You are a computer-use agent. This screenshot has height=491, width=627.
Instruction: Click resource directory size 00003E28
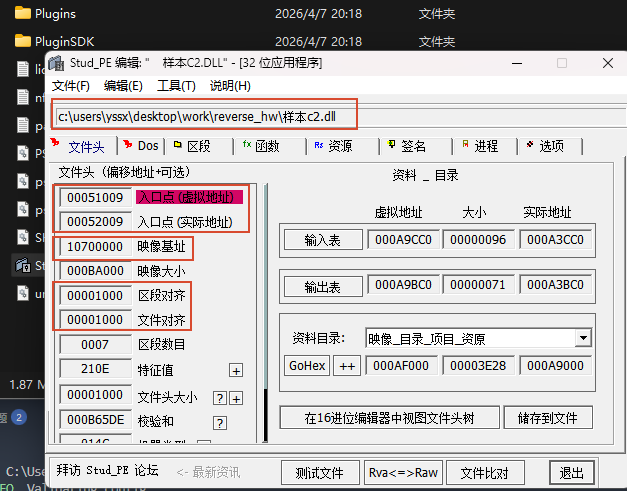478,365
